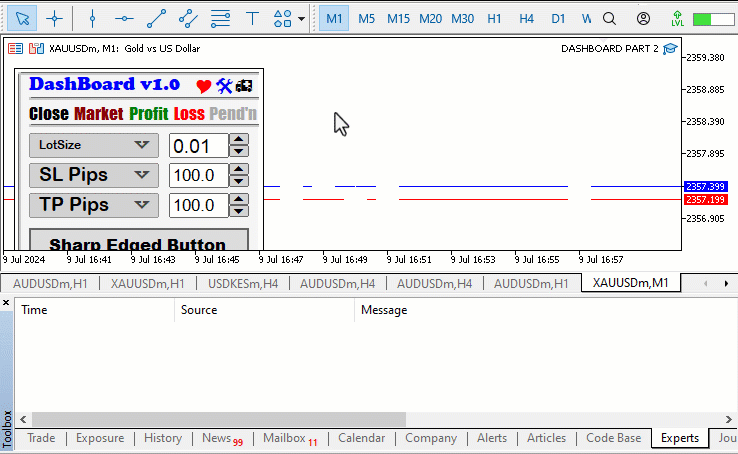This screenshot has width=738, height=454.
Task: Open the Mailbox toolbox tab
Action: click(290, 438)
